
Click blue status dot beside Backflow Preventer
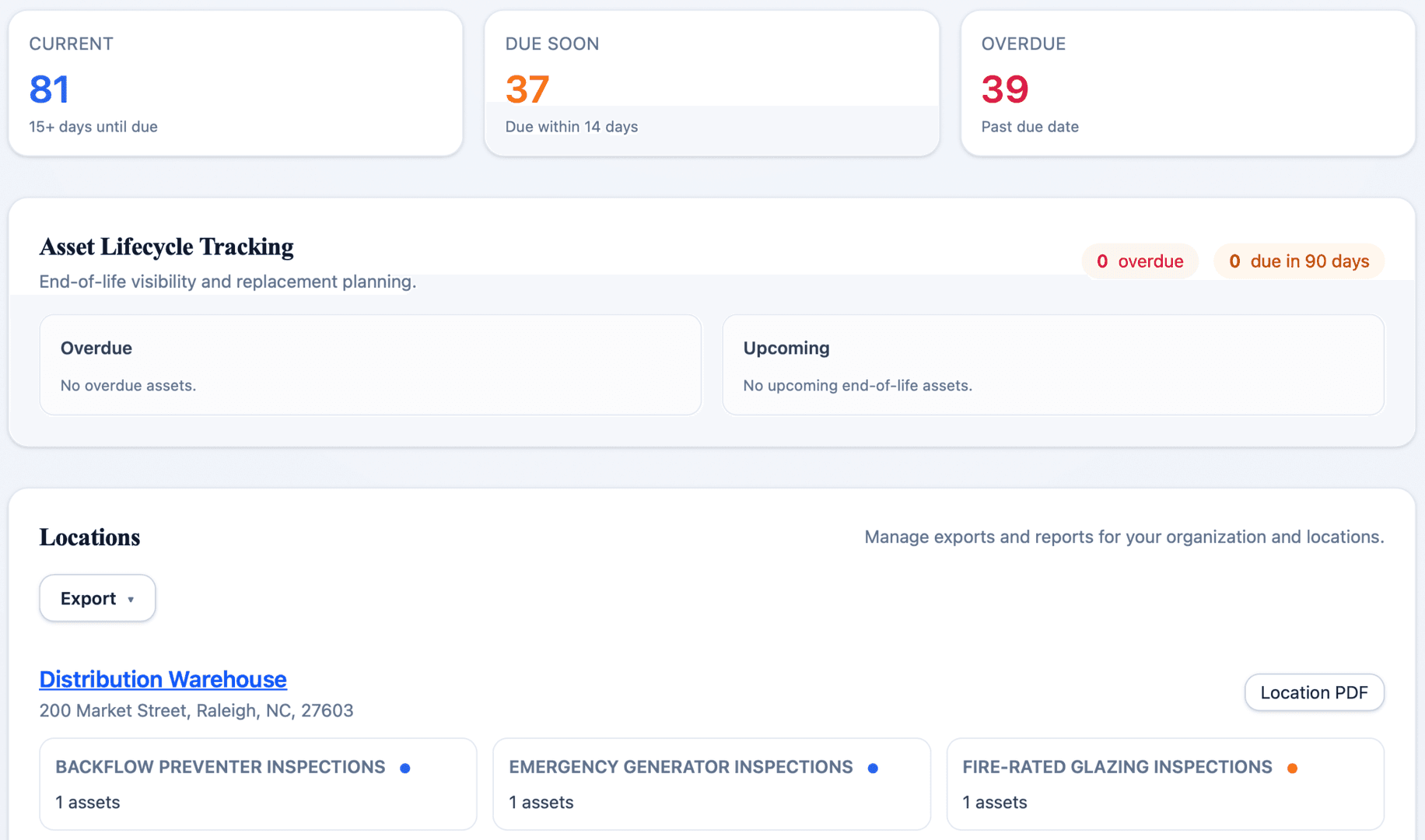click(x=405, y=768)
